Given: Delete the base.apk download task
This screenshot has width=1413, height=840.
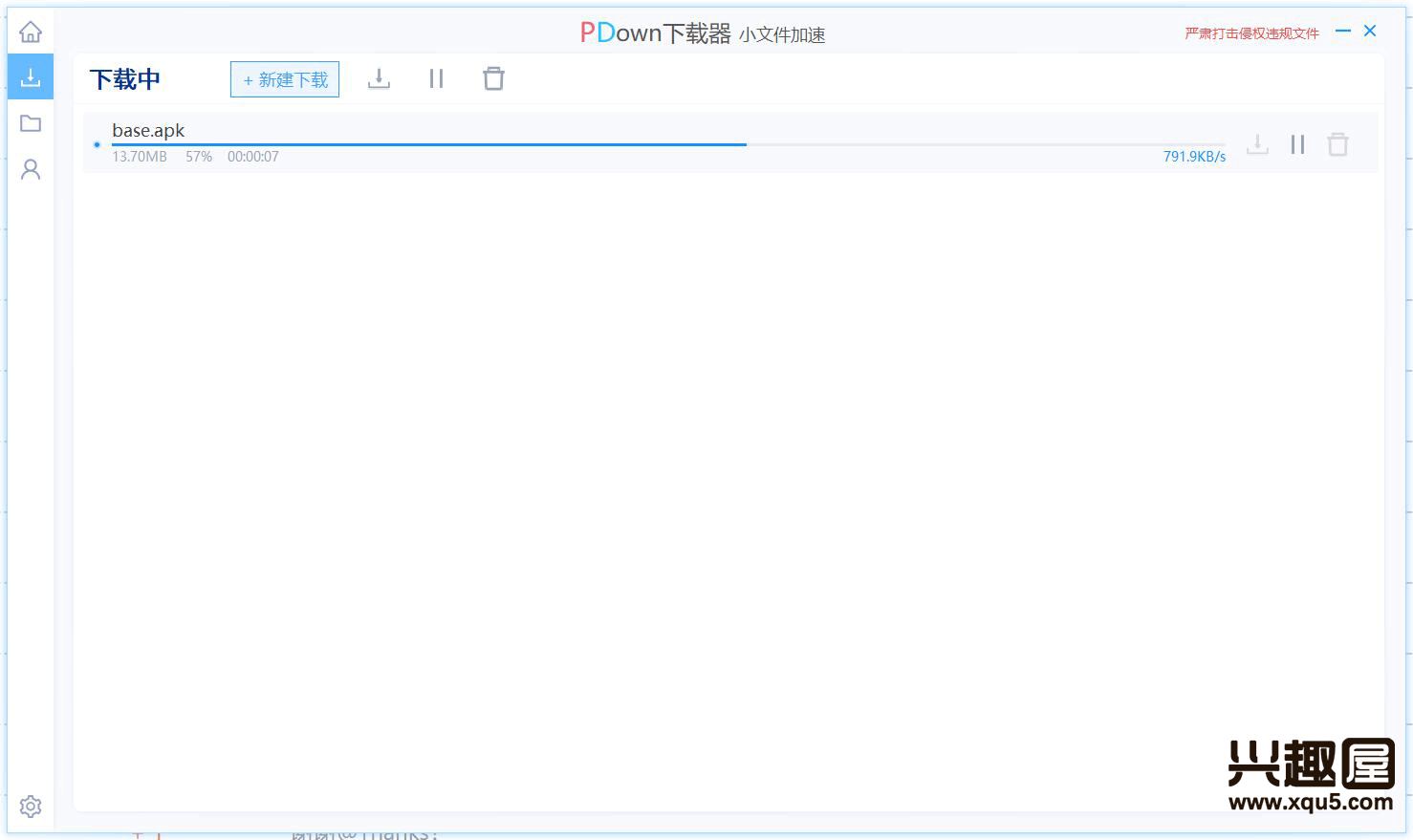Looking at the screenshot, I should pyautogui.click(x=1337, y=144).
